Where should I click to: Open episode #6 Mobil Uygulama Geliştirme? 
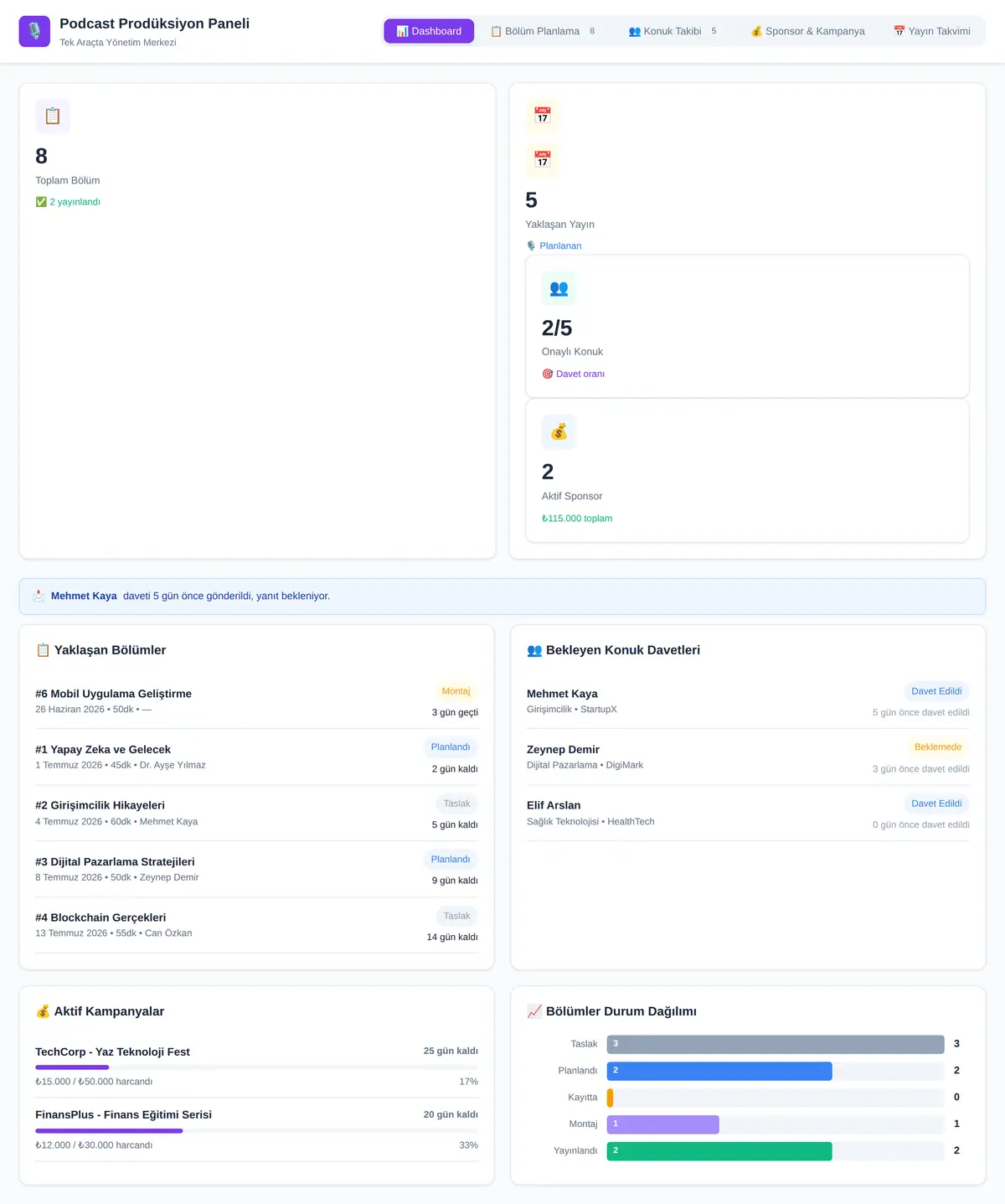coord(256,701)
